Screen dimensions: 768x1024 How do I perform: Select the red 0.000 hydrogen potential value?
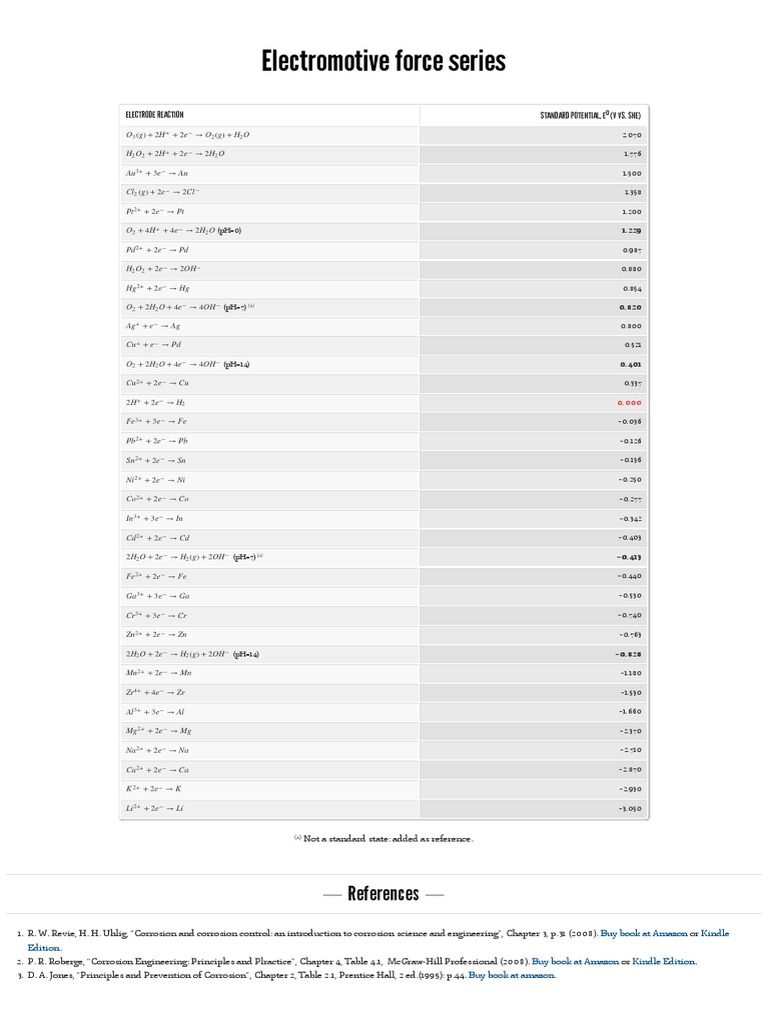coord(630,403)
